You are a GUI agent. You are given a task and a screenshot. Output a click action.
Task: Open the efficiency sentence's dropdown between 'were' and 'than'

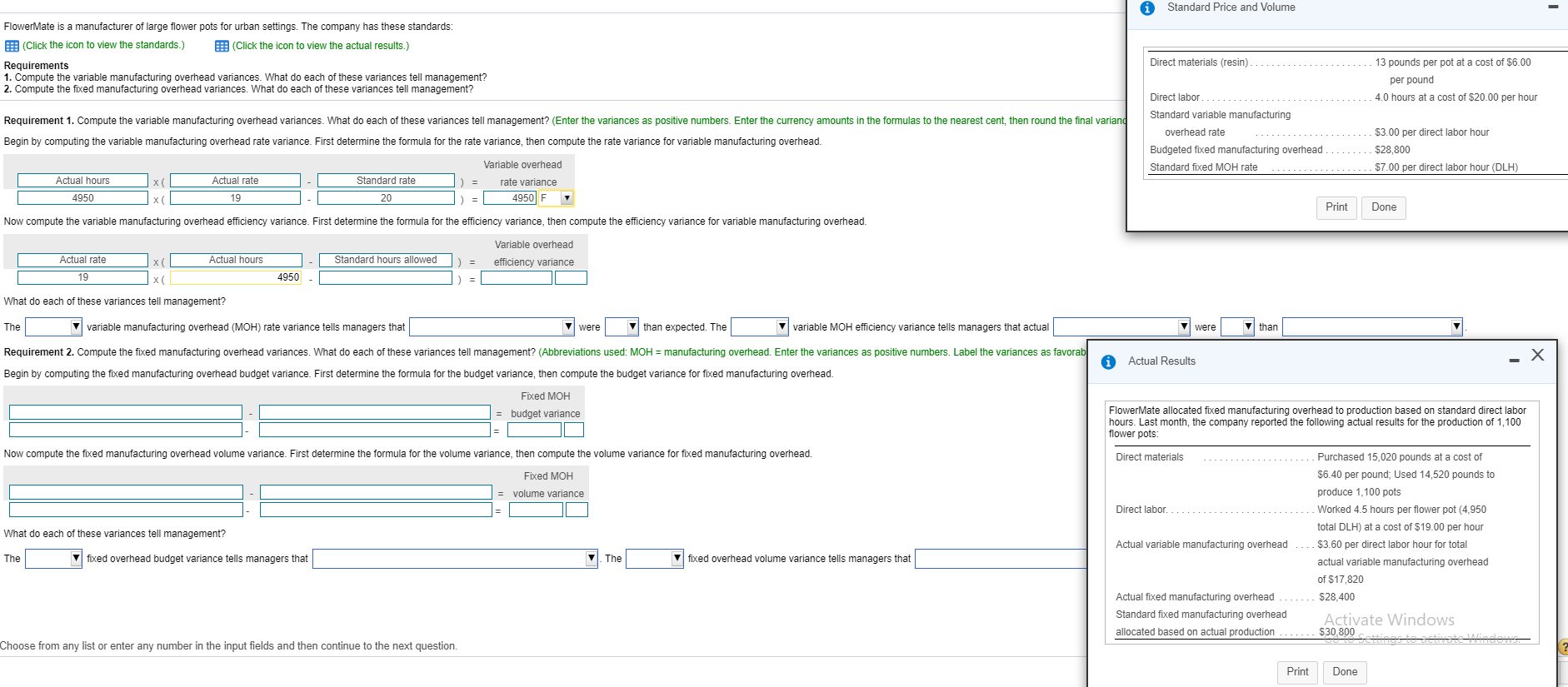click(x=1237, y=326)
